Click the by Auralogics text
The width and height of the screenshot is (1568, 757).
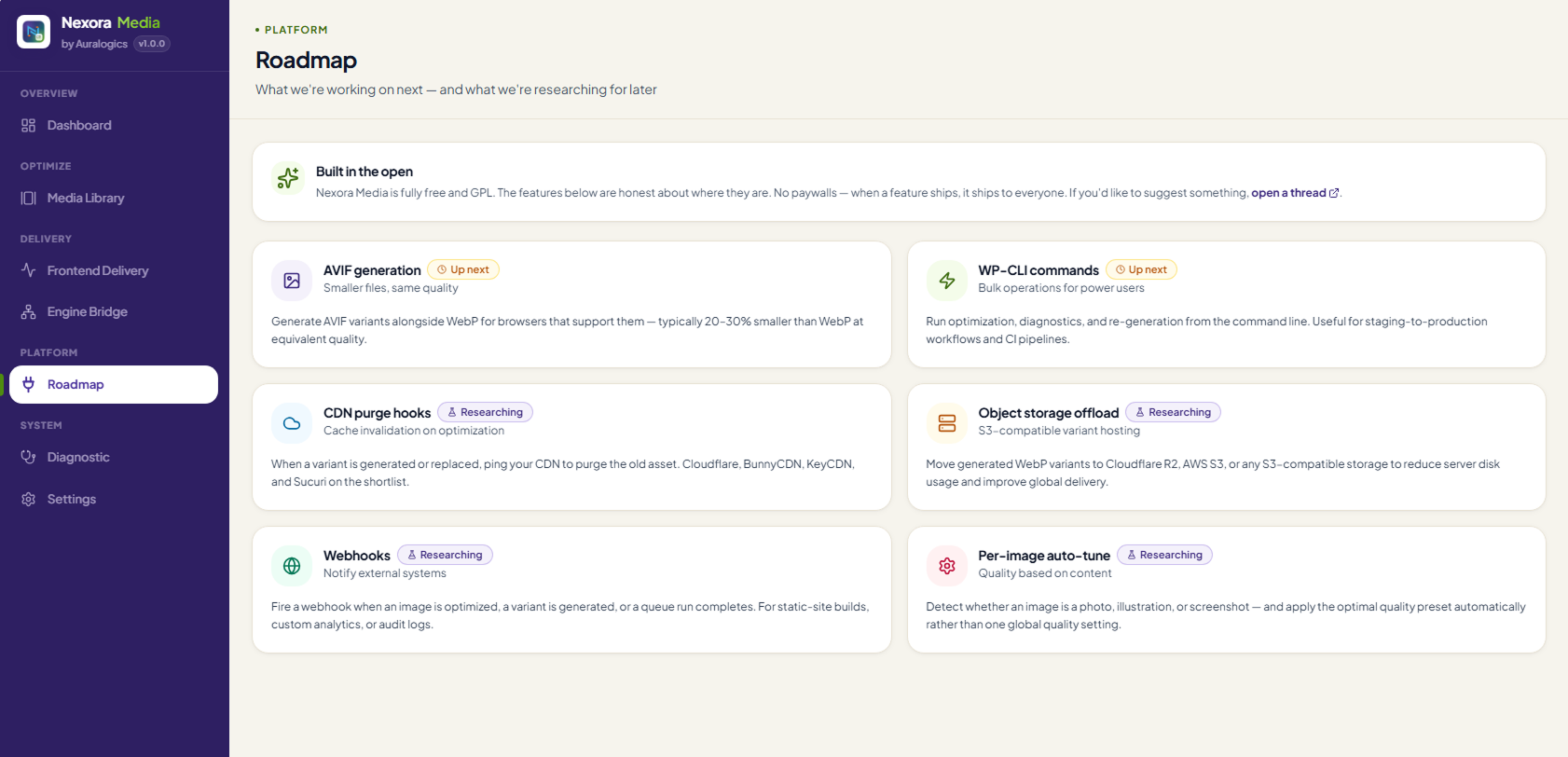click(x=94, y=44)
